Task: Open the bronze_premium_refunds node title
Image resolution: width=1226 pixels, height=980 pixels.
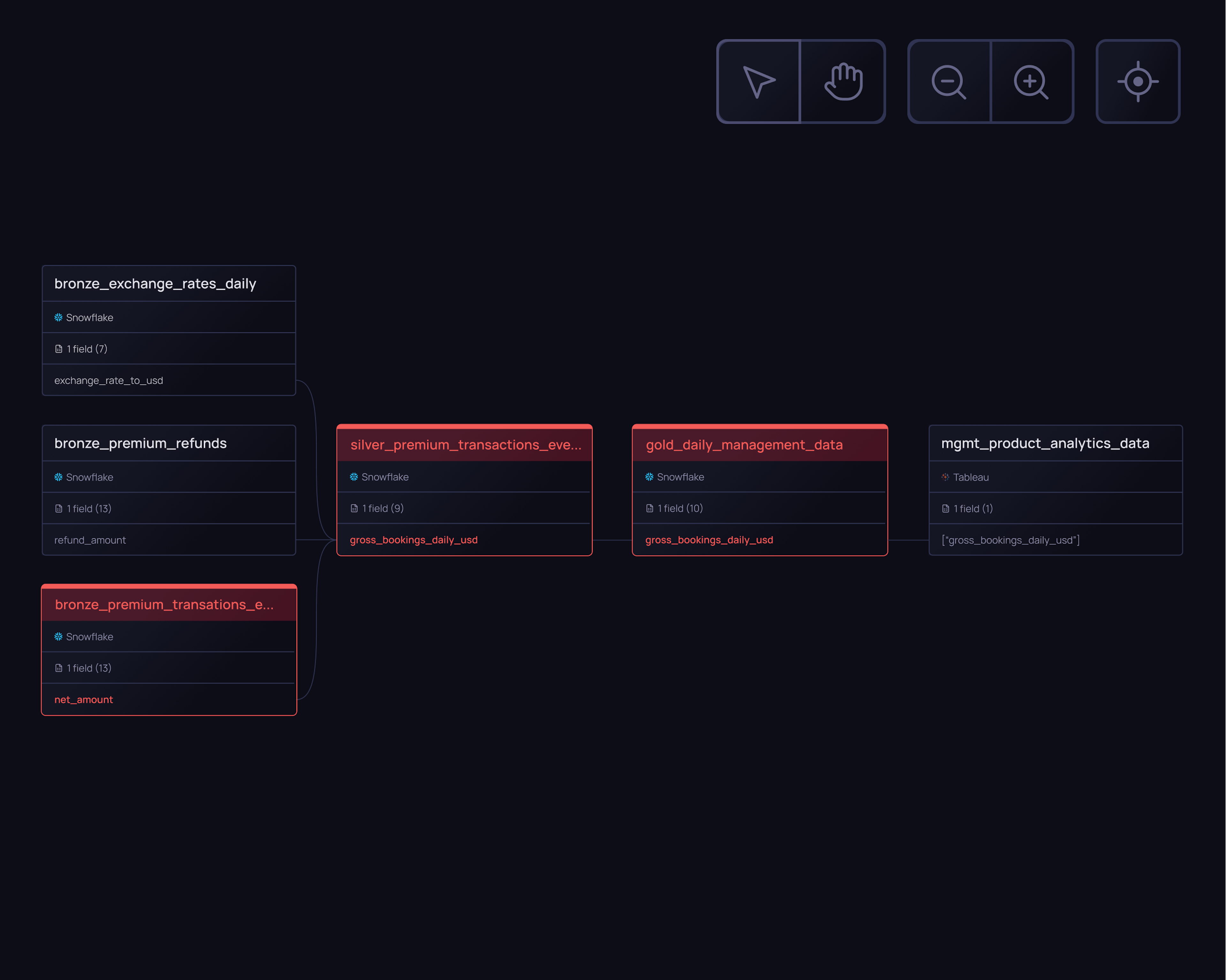Action: 140,443
